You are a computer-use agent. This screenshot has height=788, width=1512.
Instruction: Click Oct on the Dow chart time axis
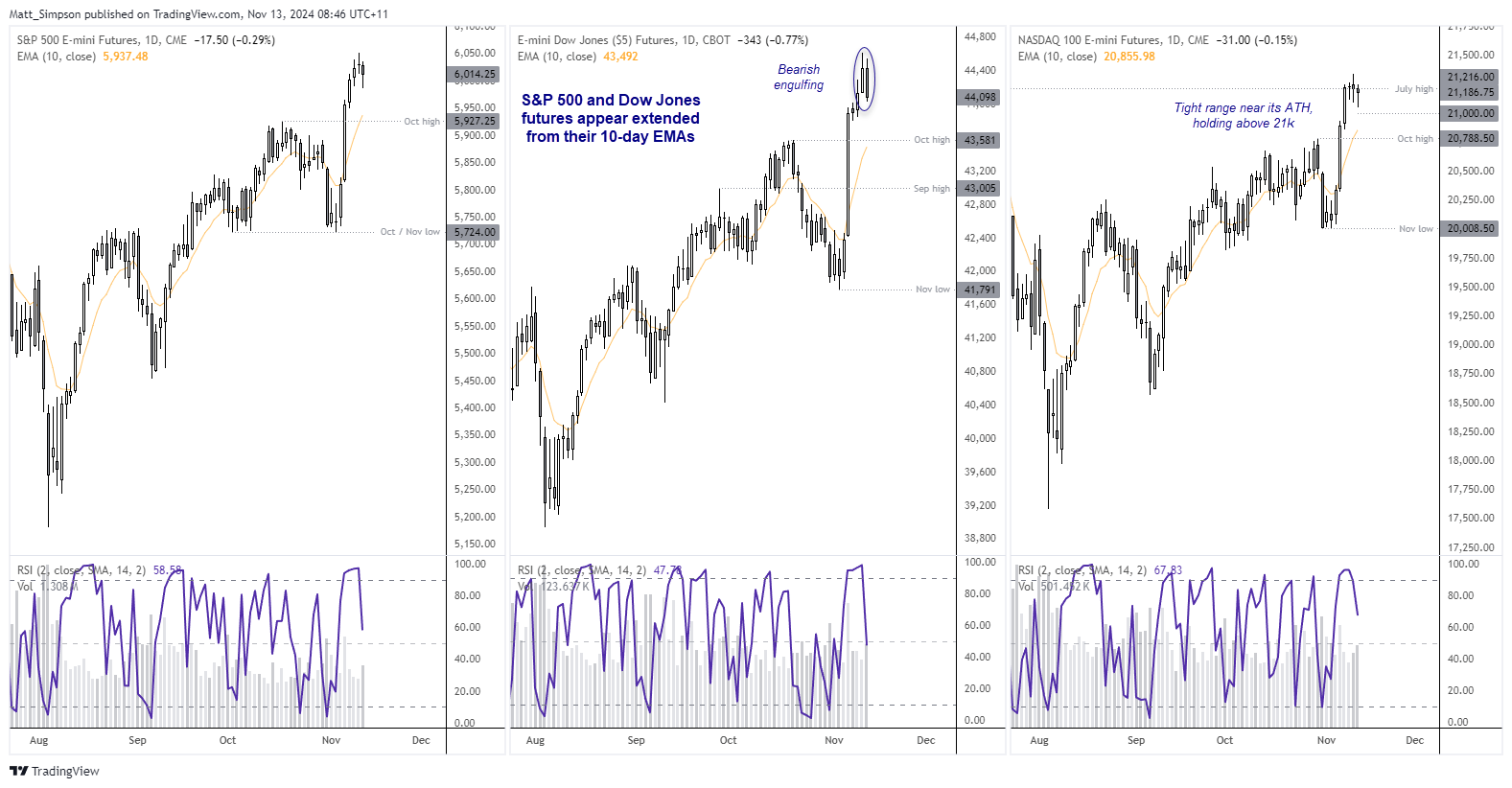pos(729,740)
